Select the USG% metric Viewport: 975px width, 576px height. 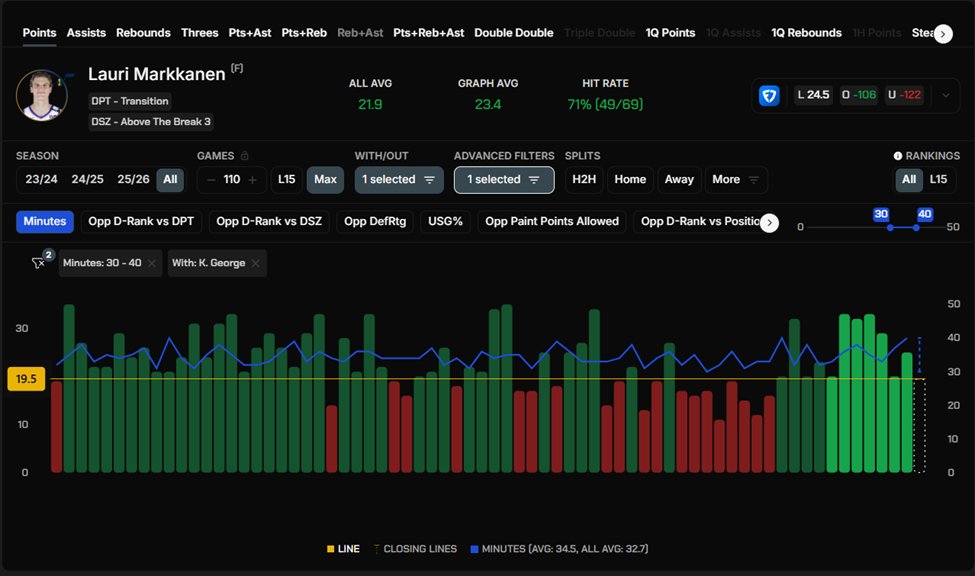tap(445, 221)
